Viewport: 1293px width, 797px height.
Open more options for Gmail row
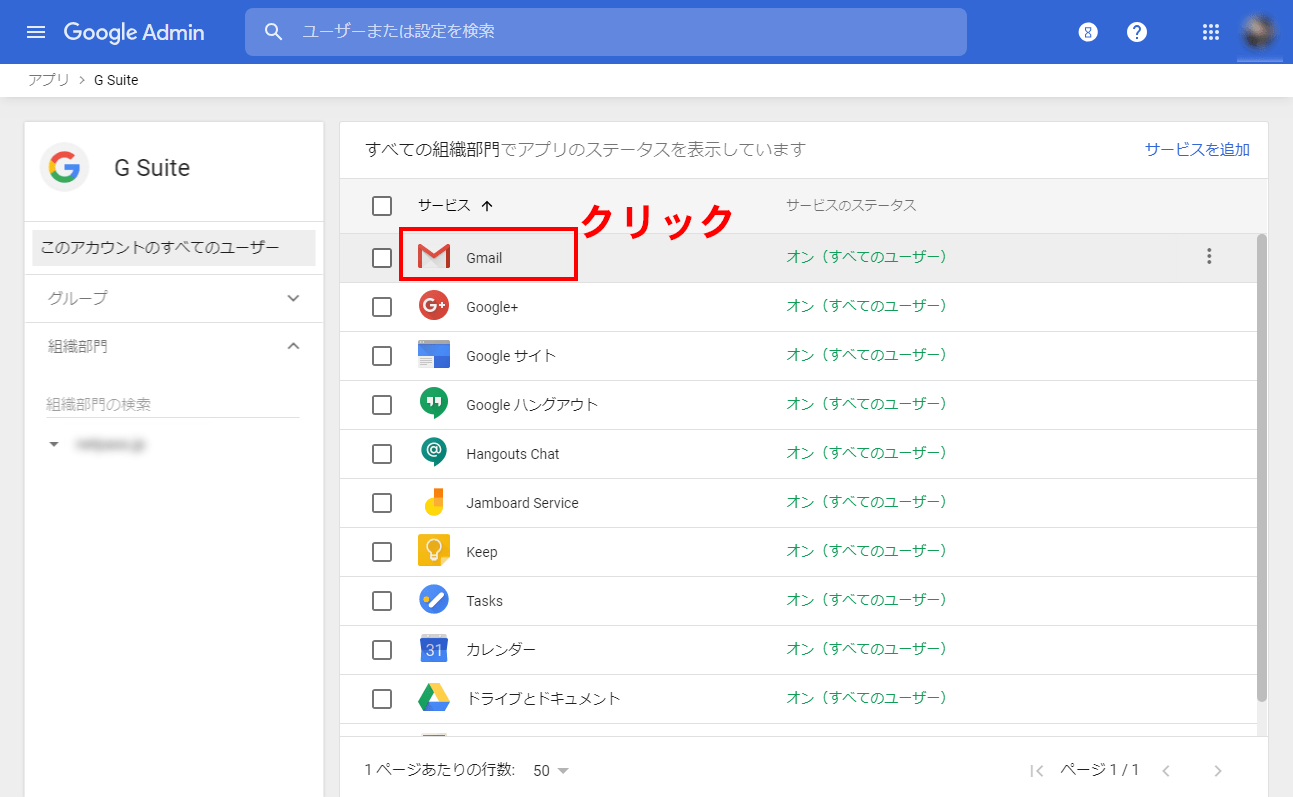(x=1209, y=257)
